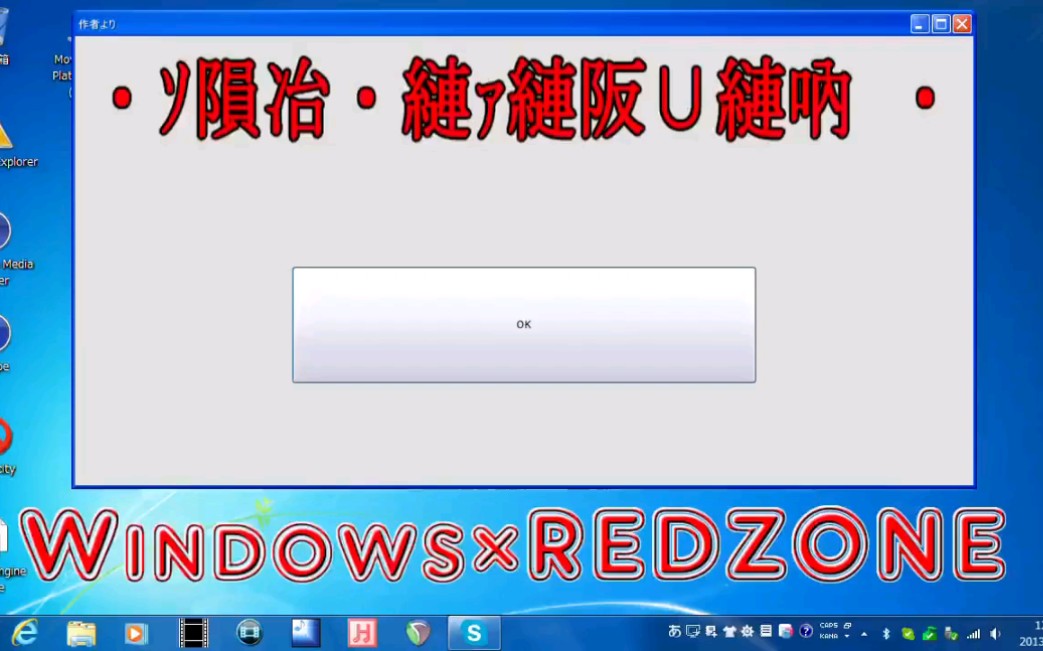Image resolution: width=1043 pixels, height=651 pixels.
Task: Open the language bar help question mark
Action: (x=806, y=631)
